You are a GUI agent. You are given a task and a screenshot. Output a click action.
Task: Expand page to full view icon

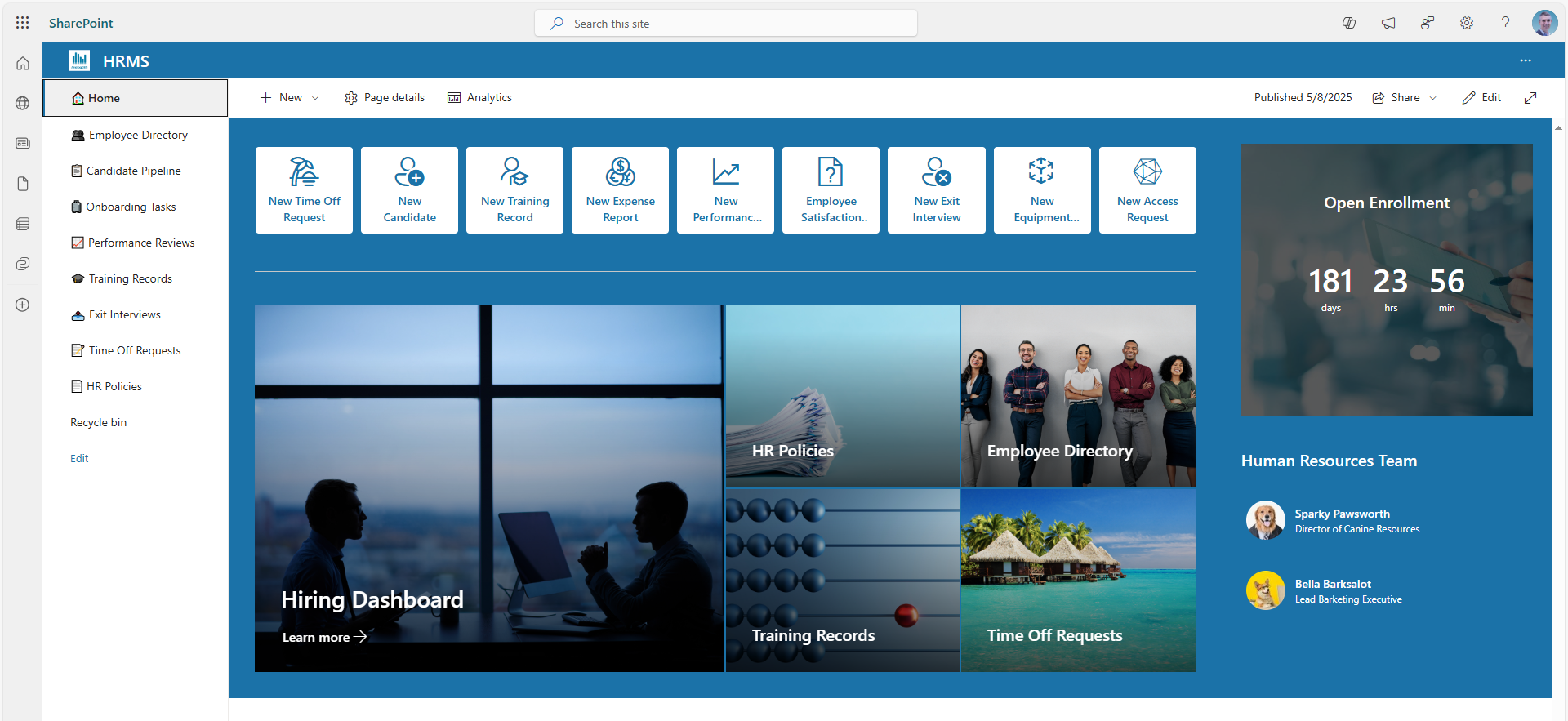pyautogui.click(x=1530, y=98)
